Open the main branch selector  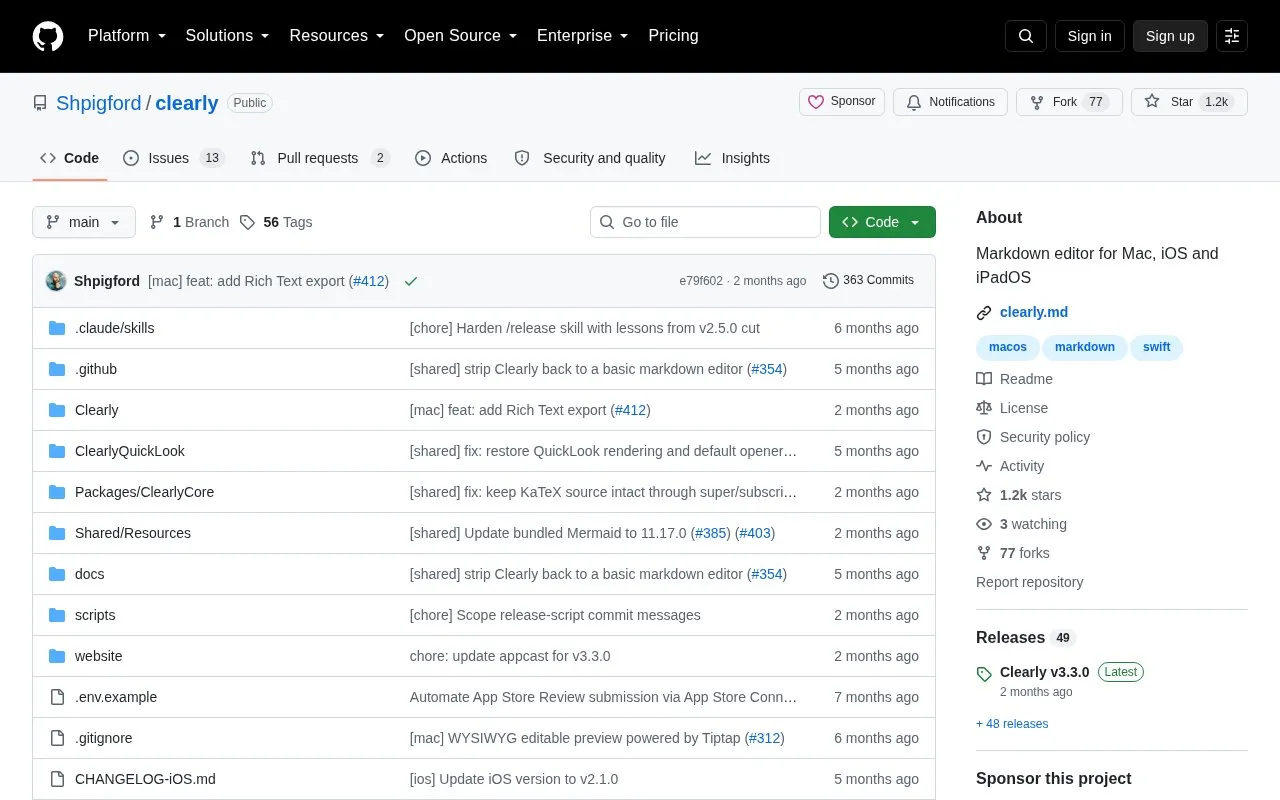(84, 222)
